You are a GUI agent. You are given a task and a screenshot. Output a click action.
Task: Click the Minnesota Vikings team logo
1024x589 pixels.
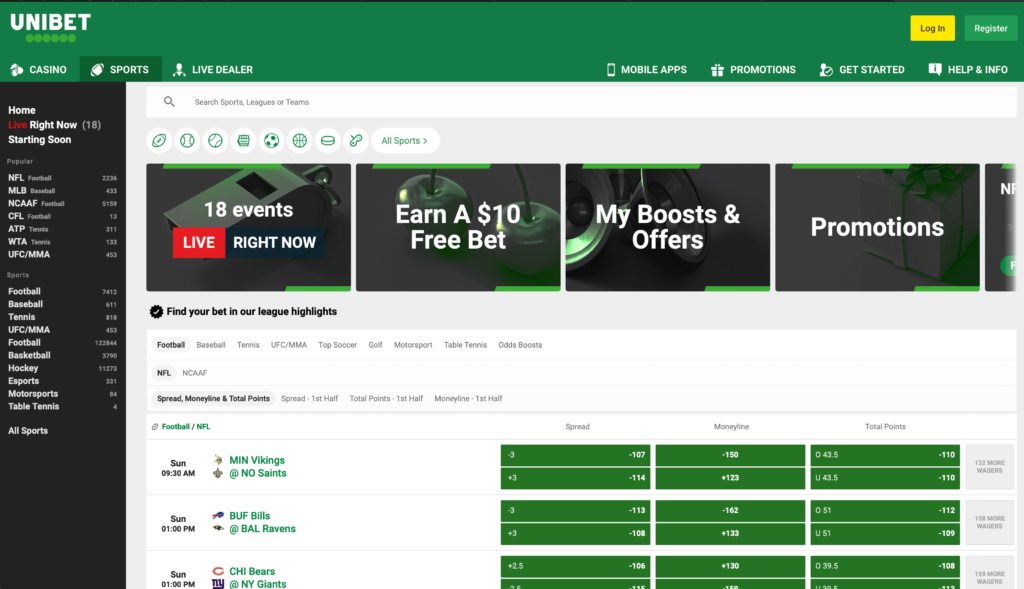click(218, 460)
